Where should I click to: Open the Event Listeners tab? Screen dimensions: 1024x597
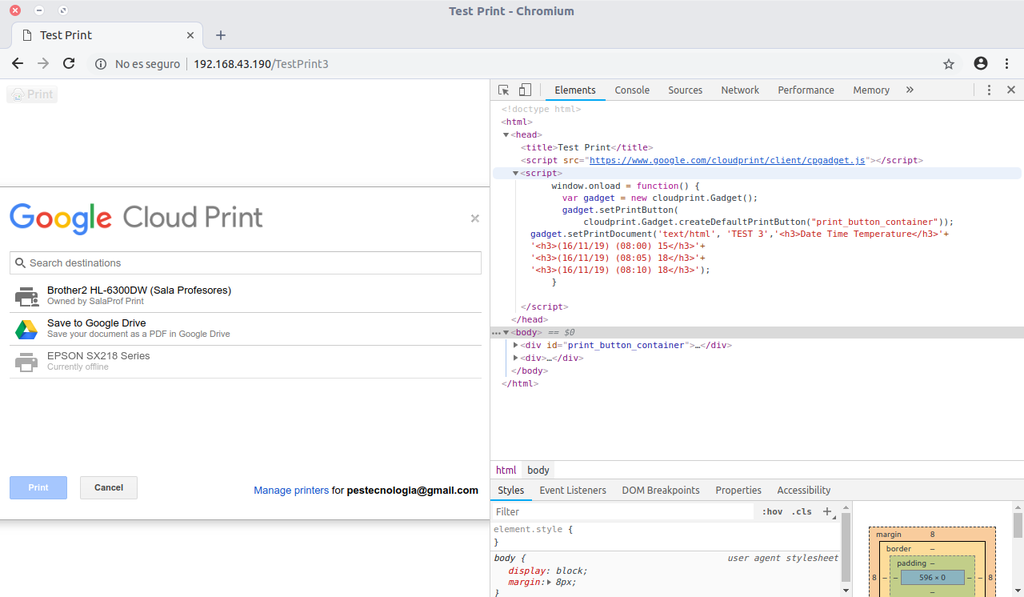click(573, 490)
